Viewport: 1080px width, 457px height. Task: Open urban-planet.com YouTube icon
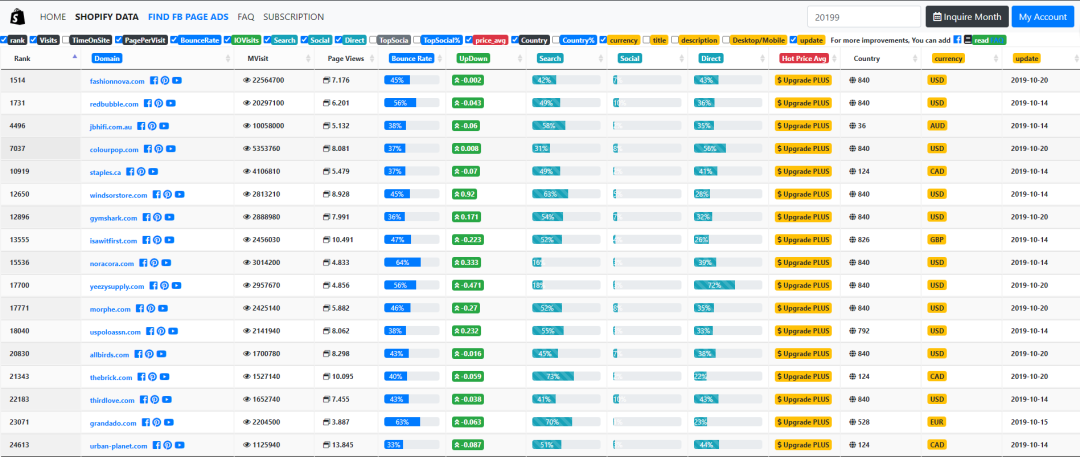pos(179,445)
